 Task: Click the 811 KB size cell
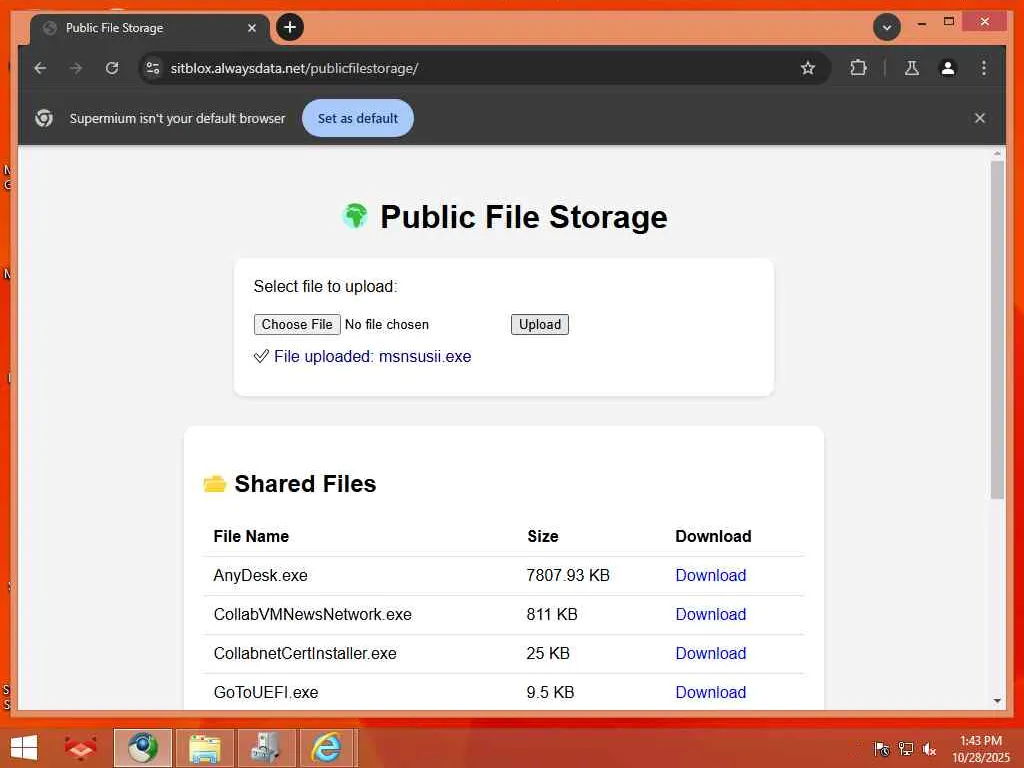click(x=552, y=615)
